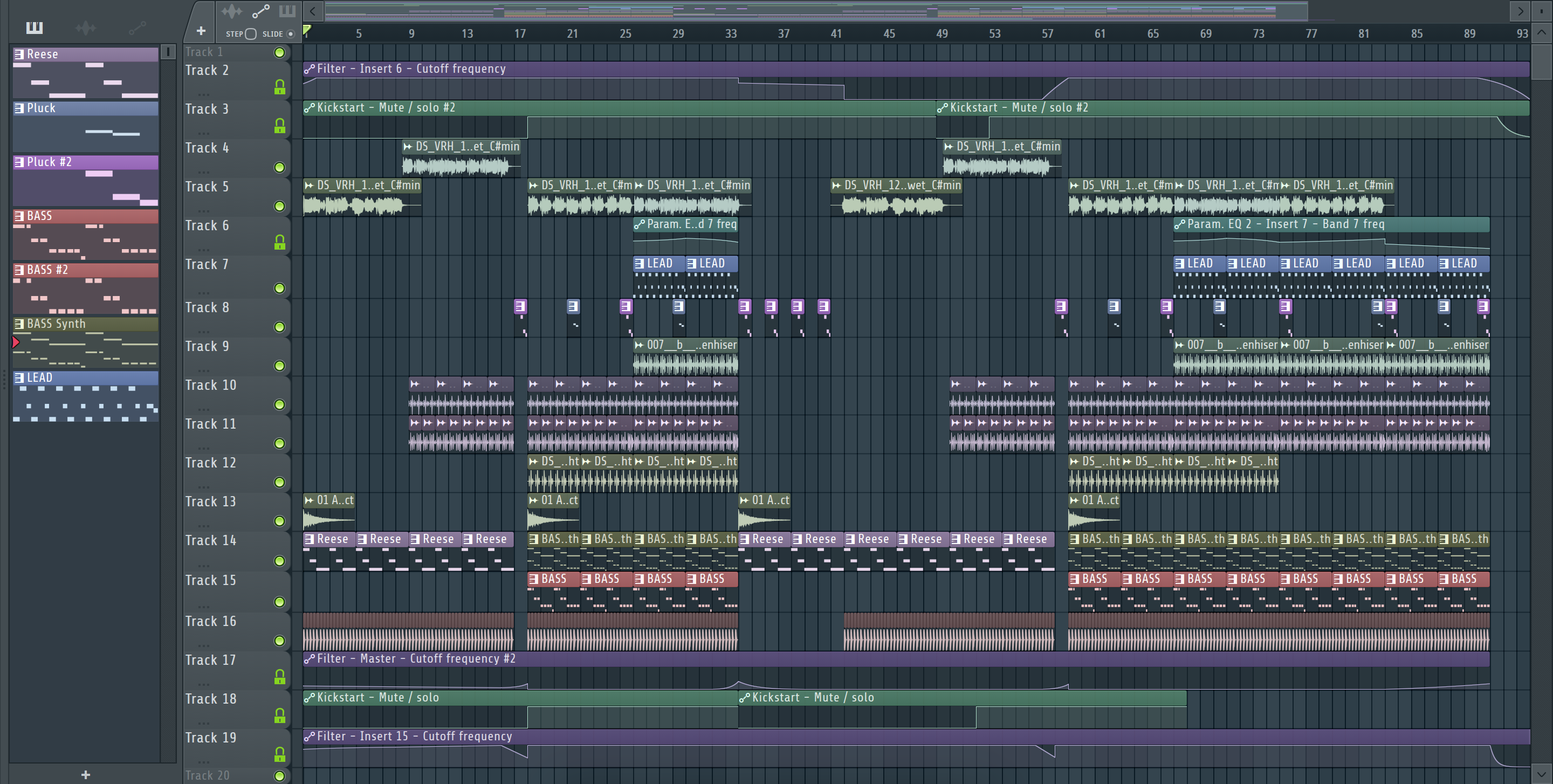Open first Reese clip menu on Track 14
This screenshot has width=1553, height=784.
[x=310, y=539]
